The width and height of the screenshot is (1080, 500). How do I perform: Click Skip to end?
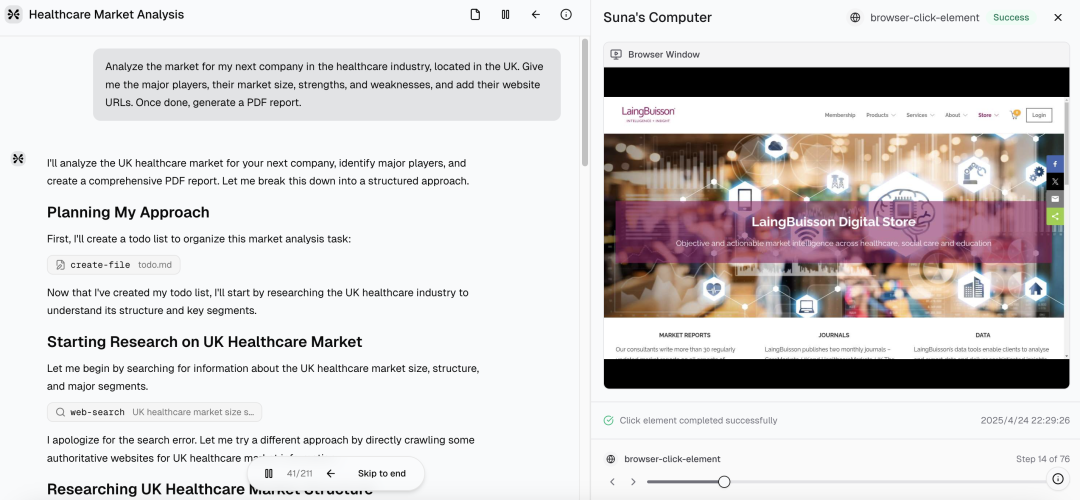pyautogui.click(x=382, y=474)
